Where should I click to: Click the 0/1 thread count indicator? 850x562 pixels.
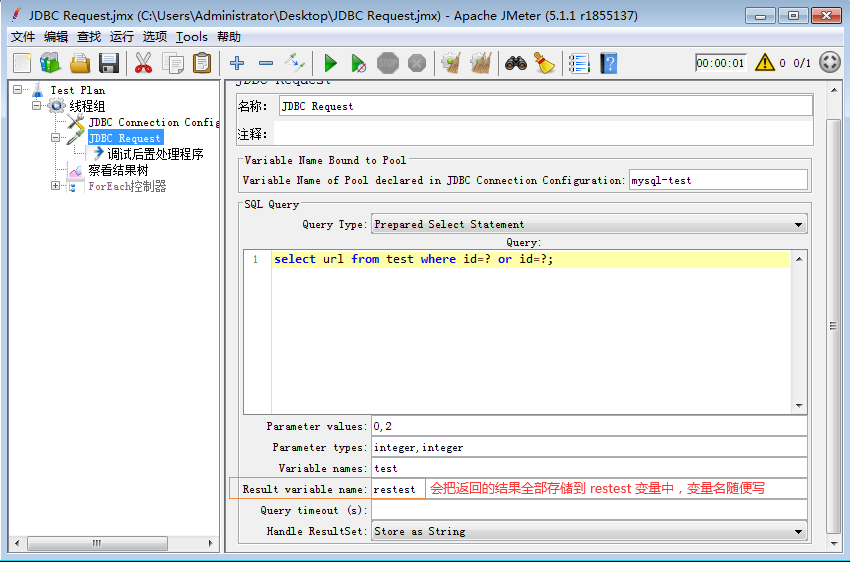pos(802,63)
